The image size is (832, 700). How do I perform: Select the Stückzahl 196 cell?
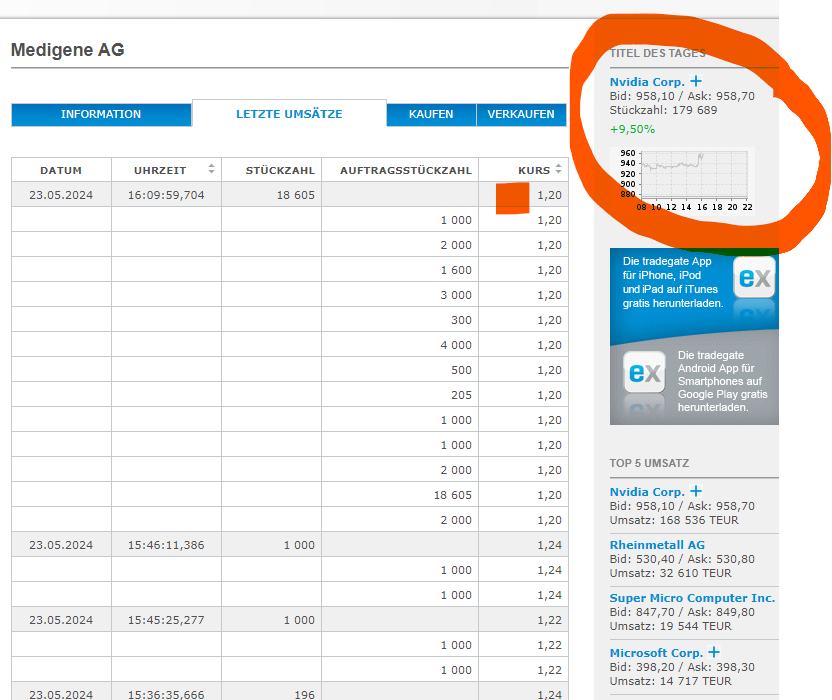point(272,693)
